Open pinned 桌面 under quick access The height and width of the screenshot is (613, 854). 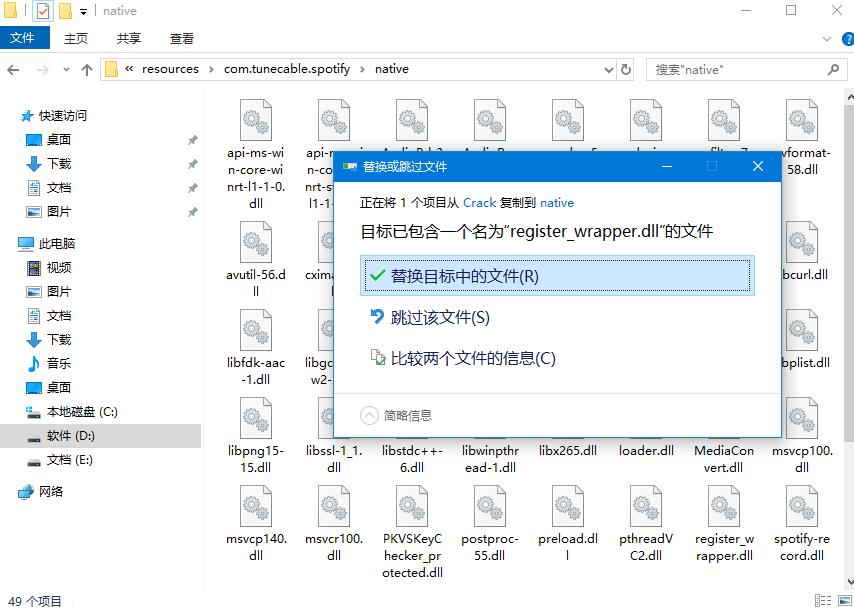pos(58,139)
